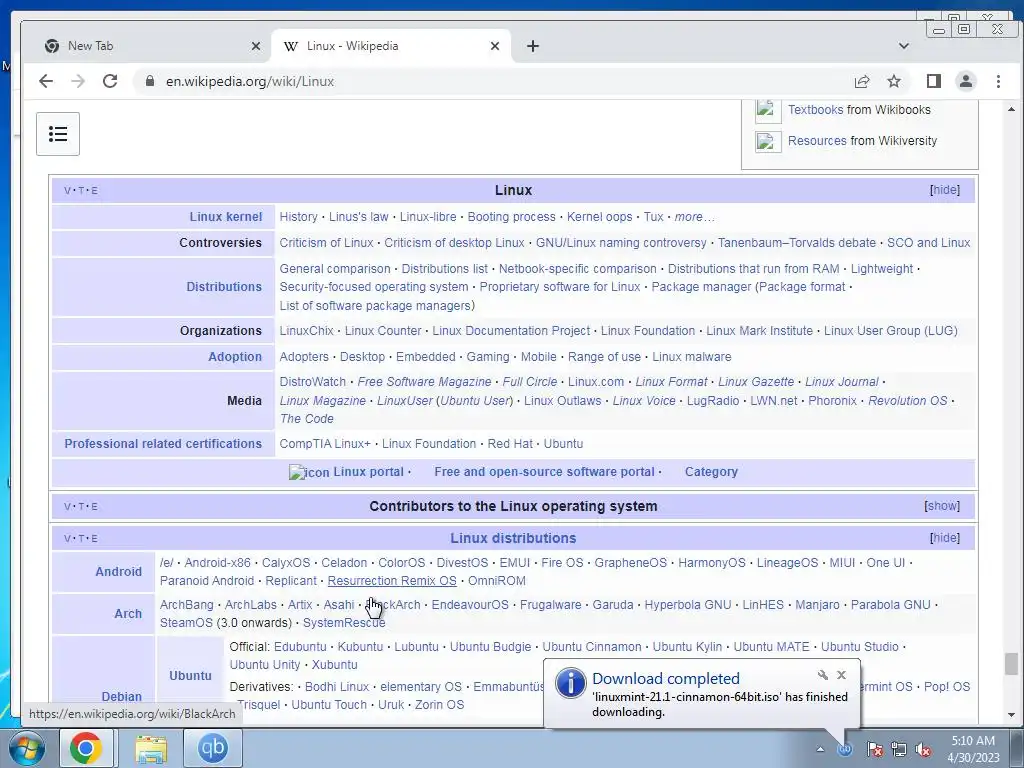Bookmark this page with the star

pos(893,81)
